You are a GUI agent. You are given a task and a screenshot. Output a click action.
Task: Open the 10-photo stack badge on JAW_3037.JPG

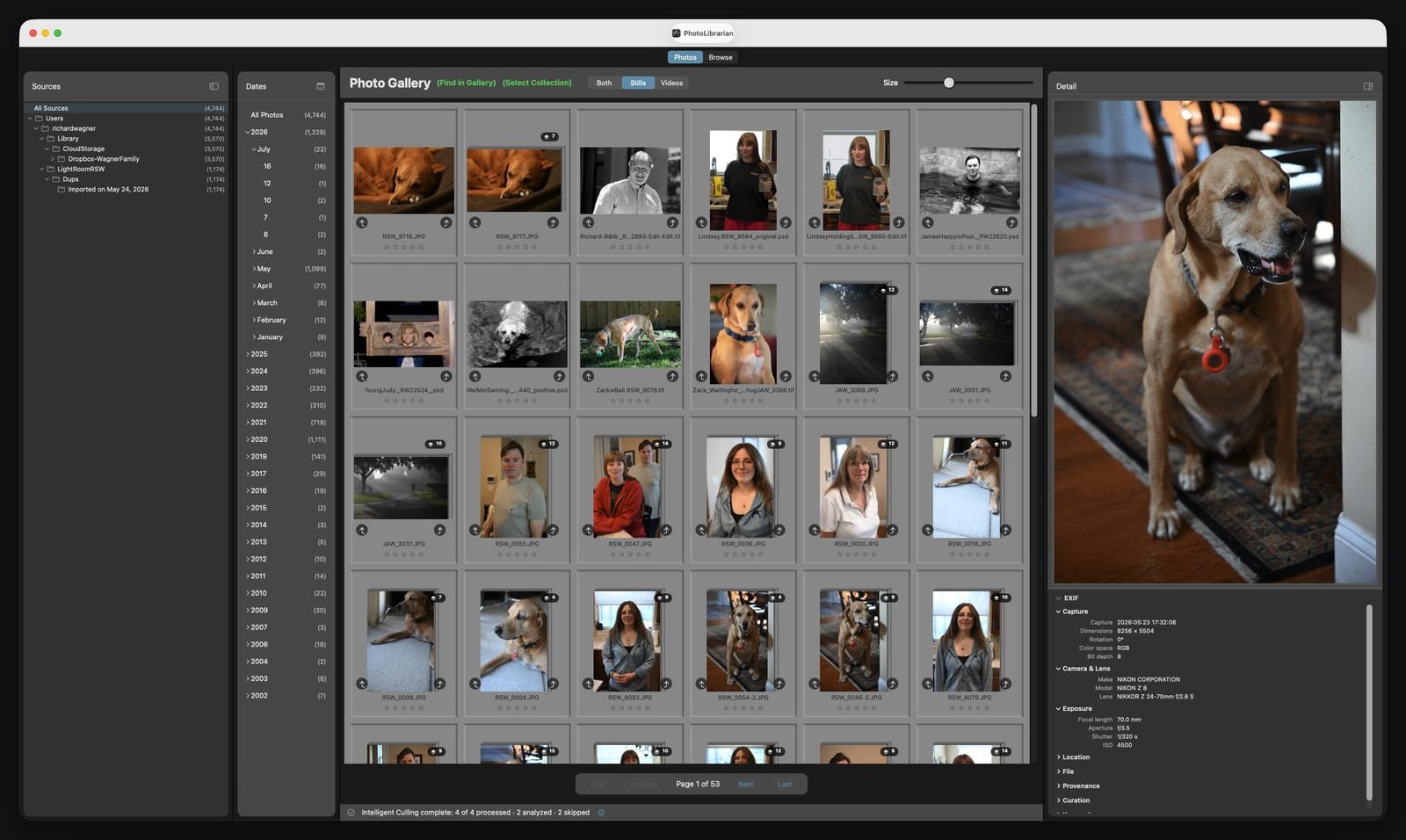(435, 444)
